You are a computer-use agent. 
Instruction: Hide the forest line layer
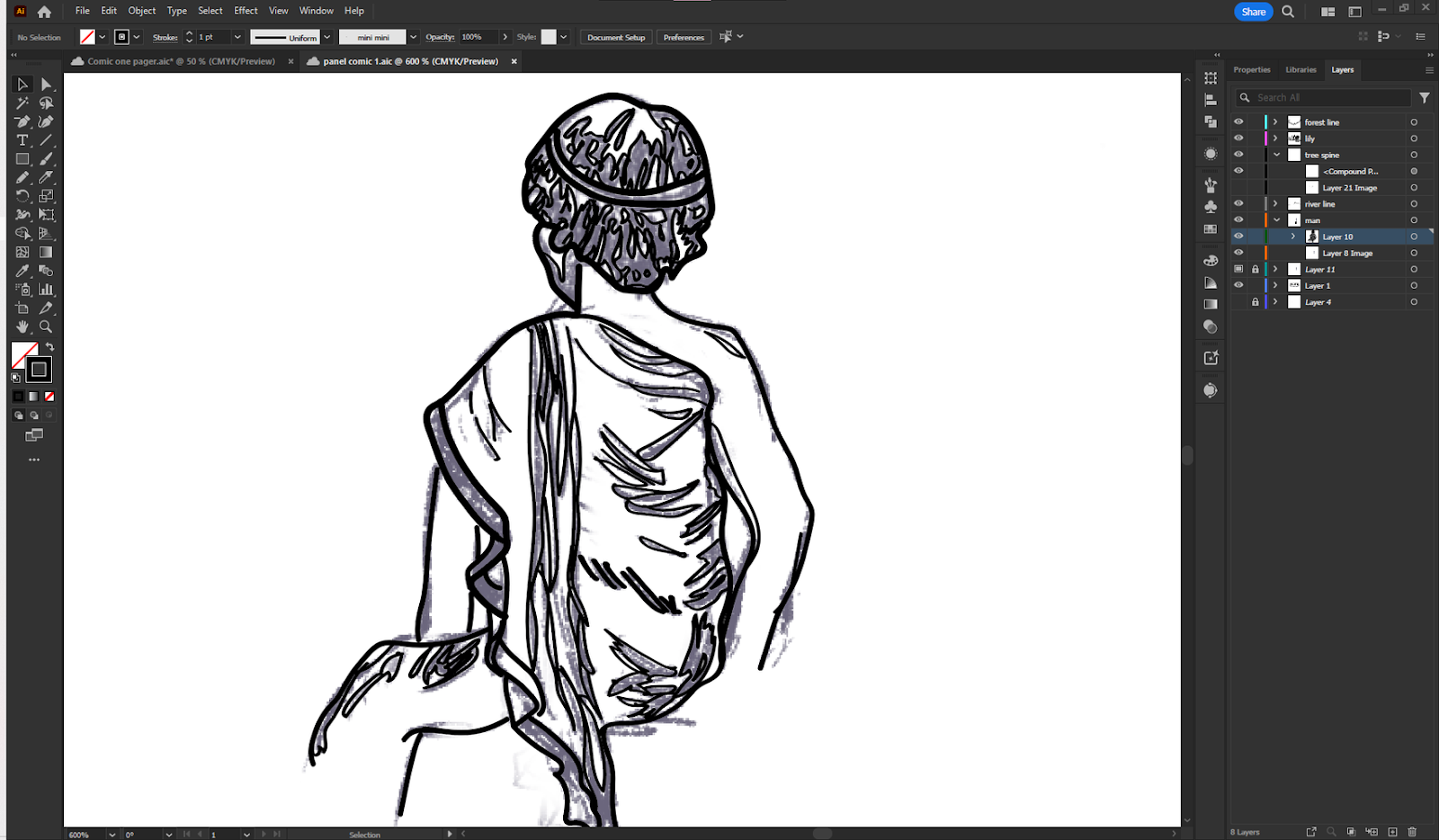pos(1238,122)
